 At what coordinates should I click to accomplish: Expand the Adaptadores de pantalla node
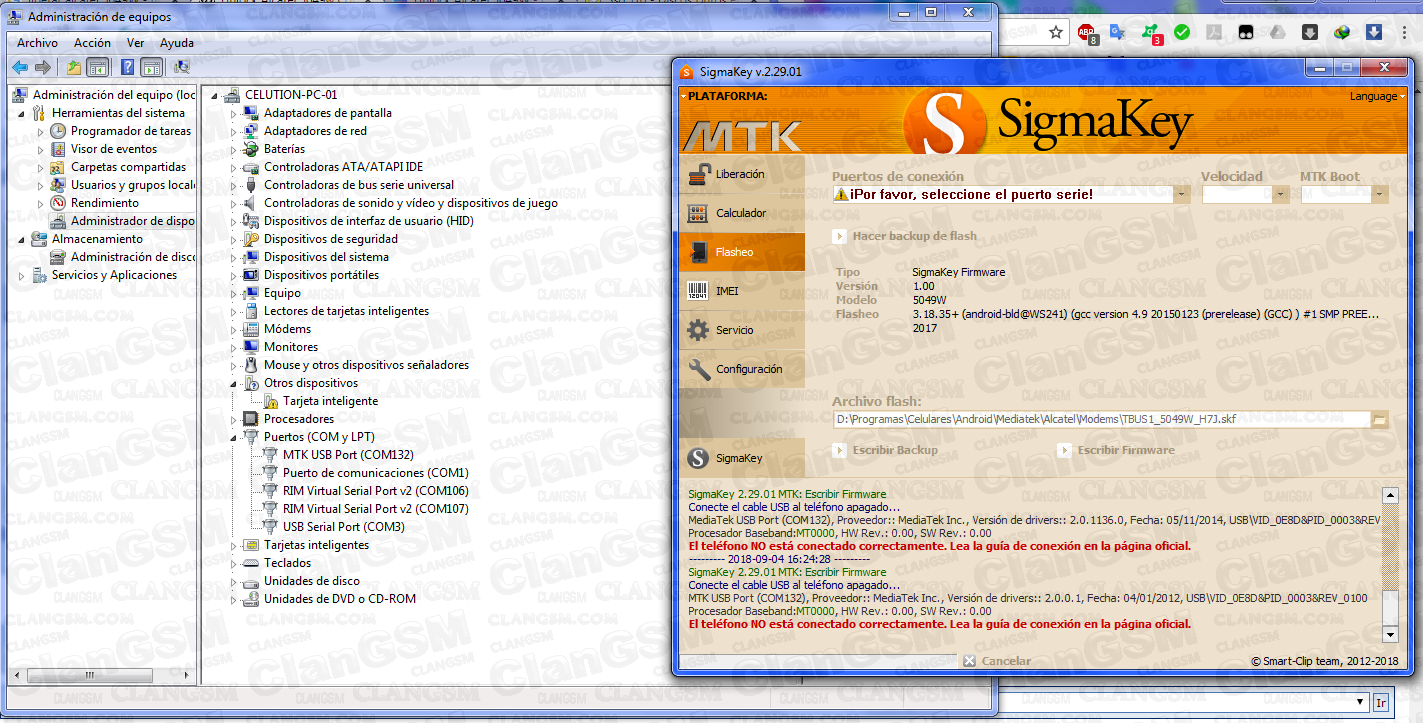(234, 113)
